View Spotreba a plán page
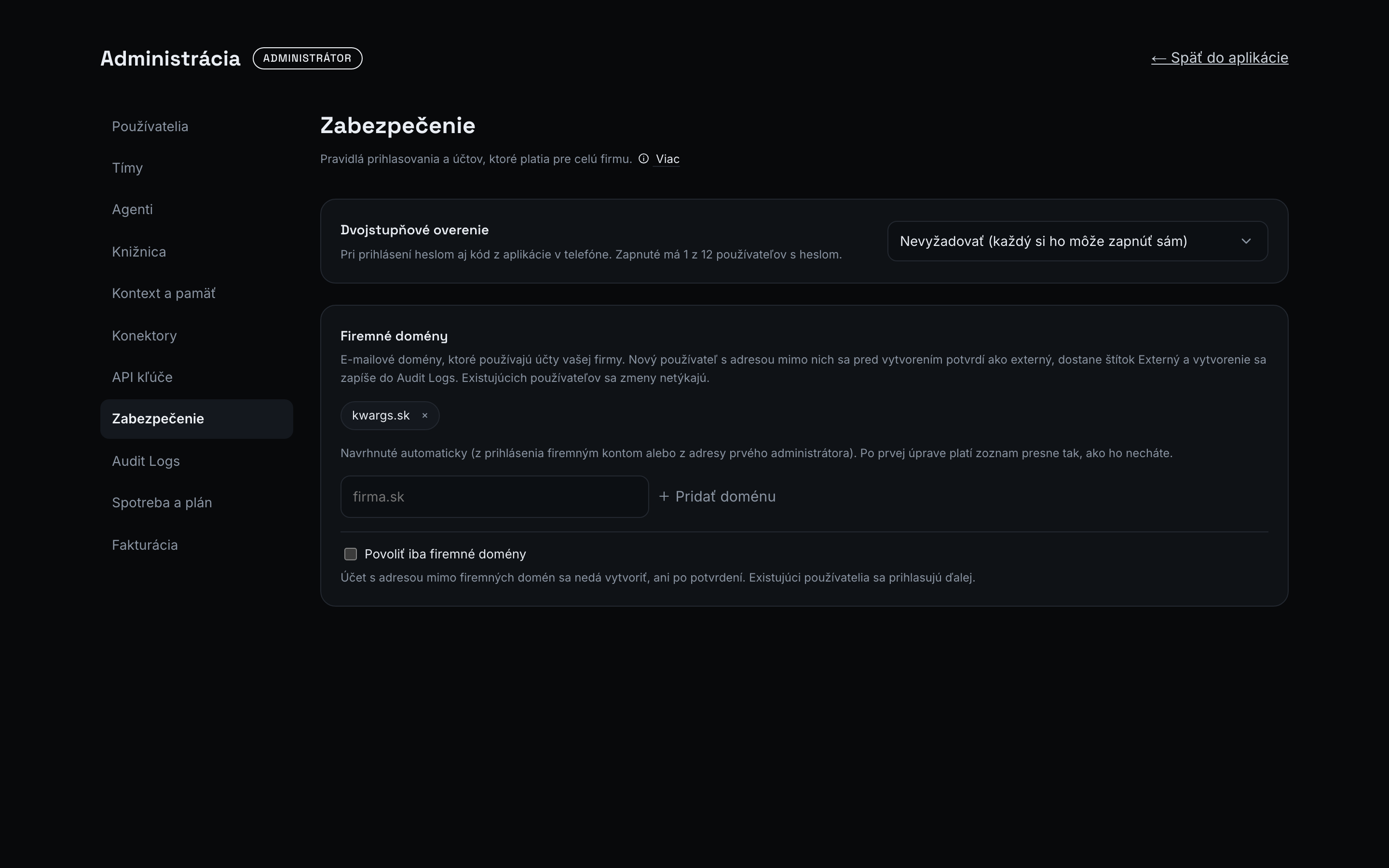This screenshot has width=1389, height=868. 196,503
